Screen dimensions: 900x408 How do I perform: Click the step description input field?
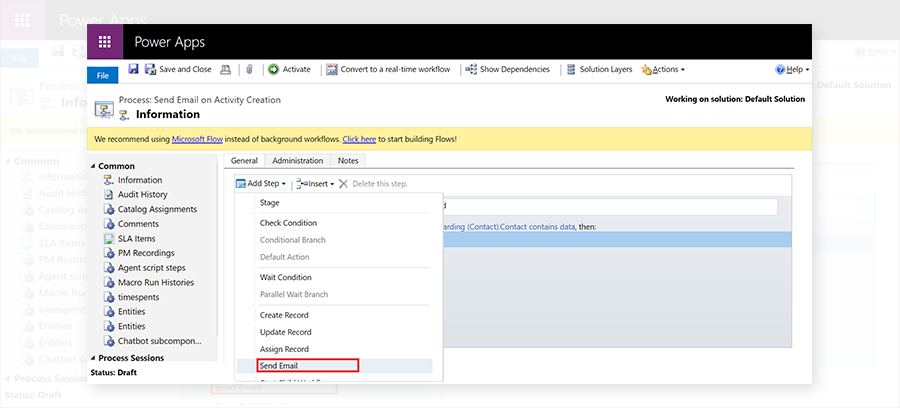610,207
